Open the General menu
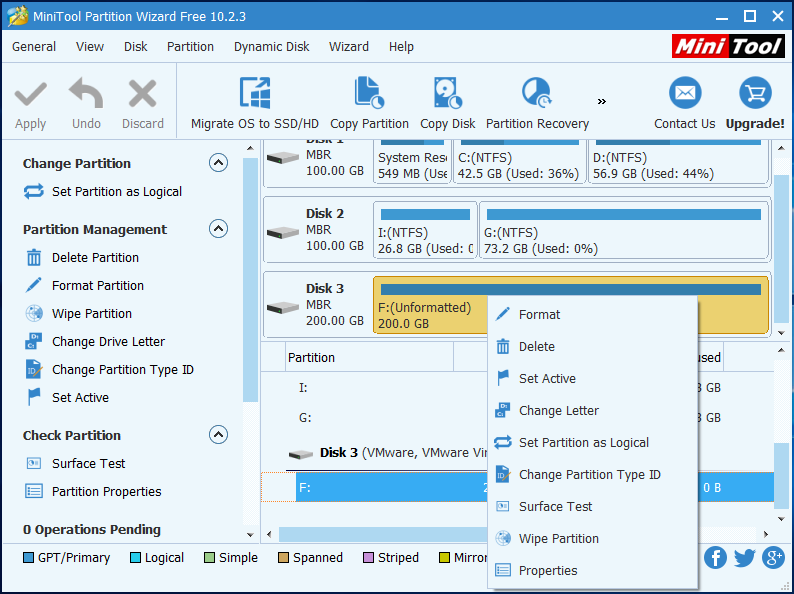The height and width of the screenshot is (594, 794). [34, 47]
